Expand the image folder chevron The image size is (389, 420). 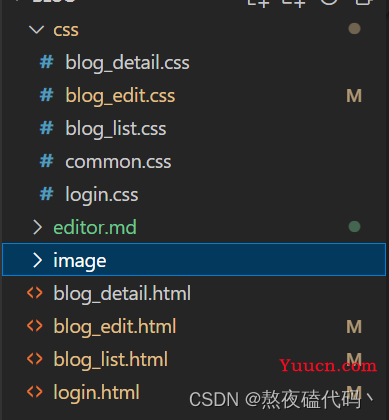click(x=37, y=260)
